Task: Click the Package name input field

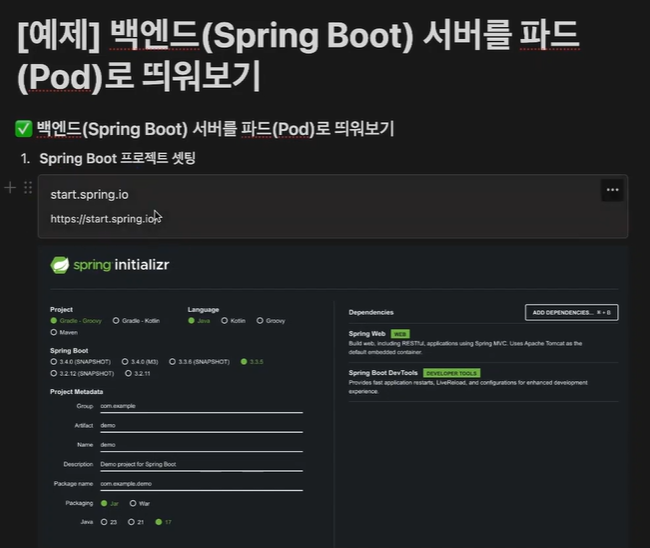Action: pyautogui.click(x=201, y=485)
